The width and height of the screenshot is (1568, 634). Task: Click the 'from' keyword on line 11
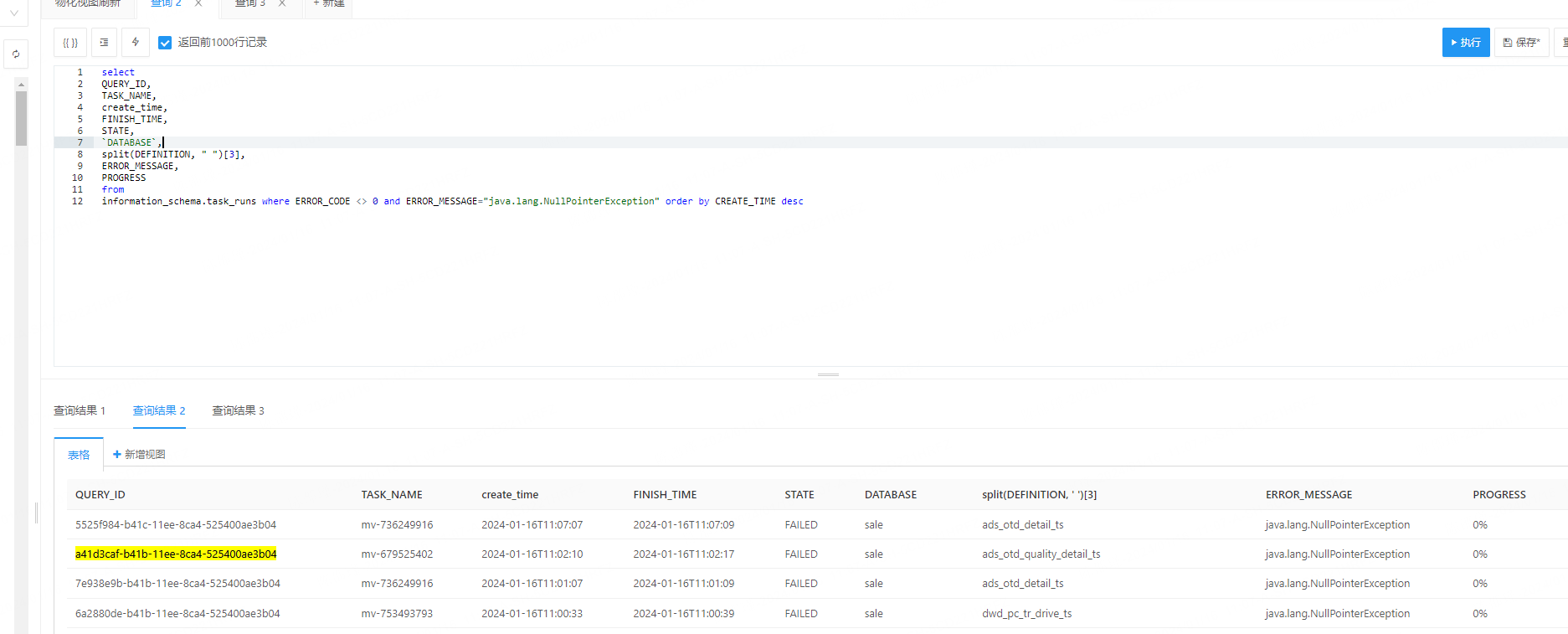pos(113,189)
